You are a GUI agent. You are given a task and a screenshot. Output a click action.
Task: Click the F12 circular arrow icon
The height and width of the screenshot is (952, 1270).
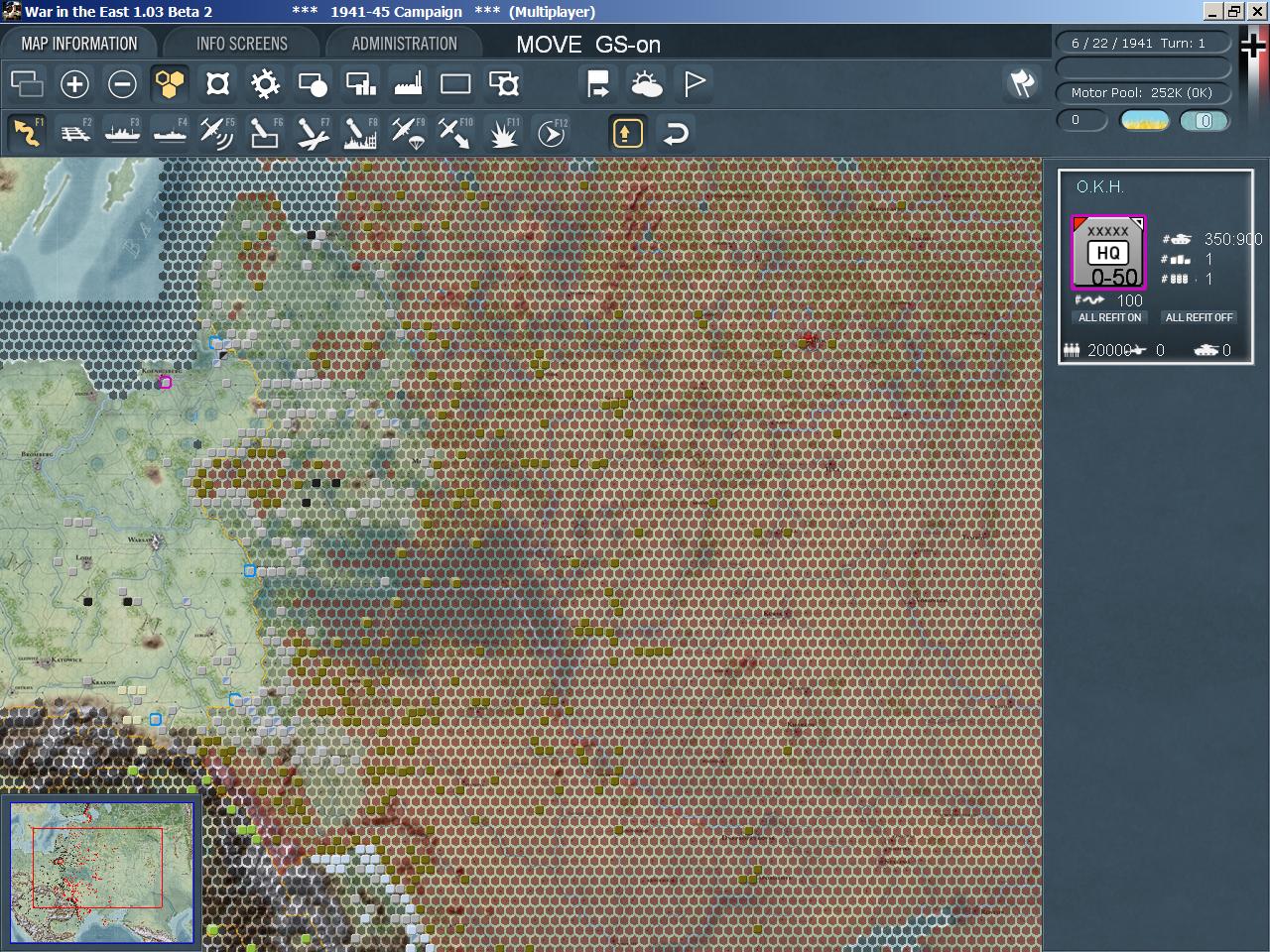pos(552,133)
